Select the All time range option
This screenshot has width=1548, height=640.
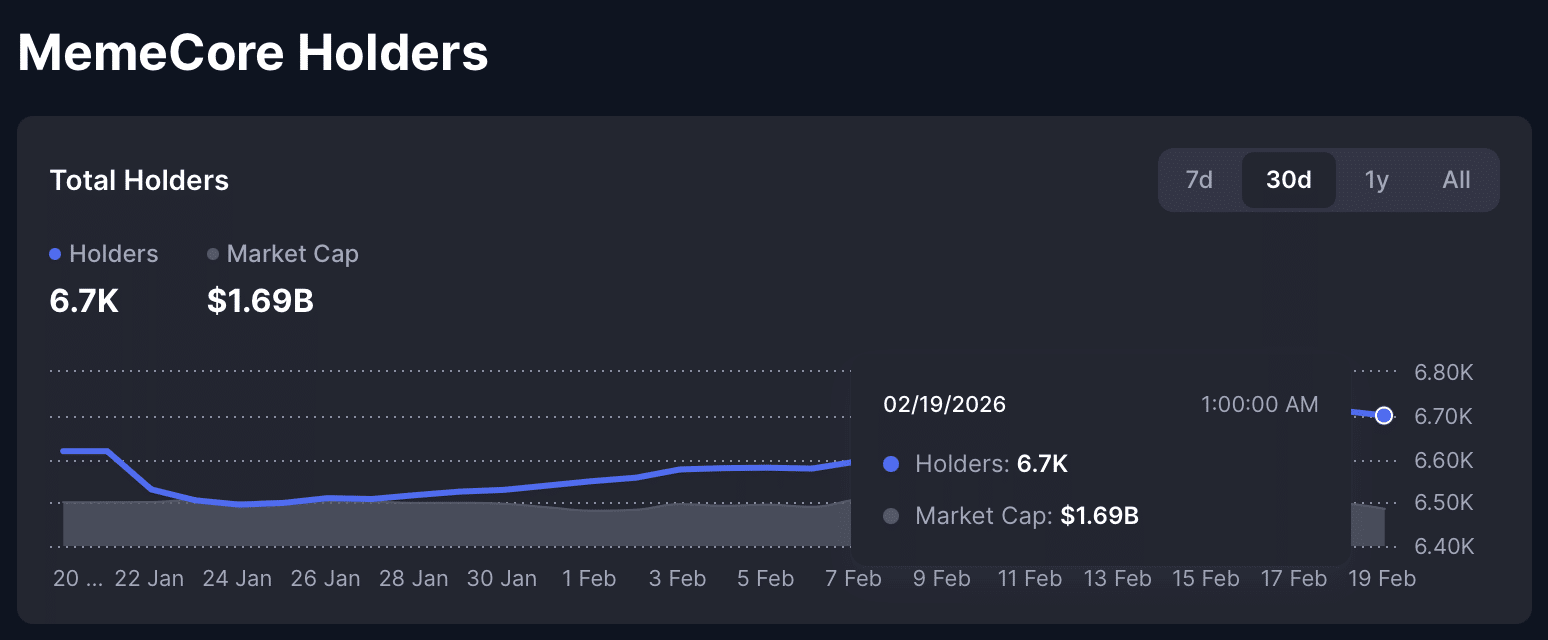point(1456,180)
